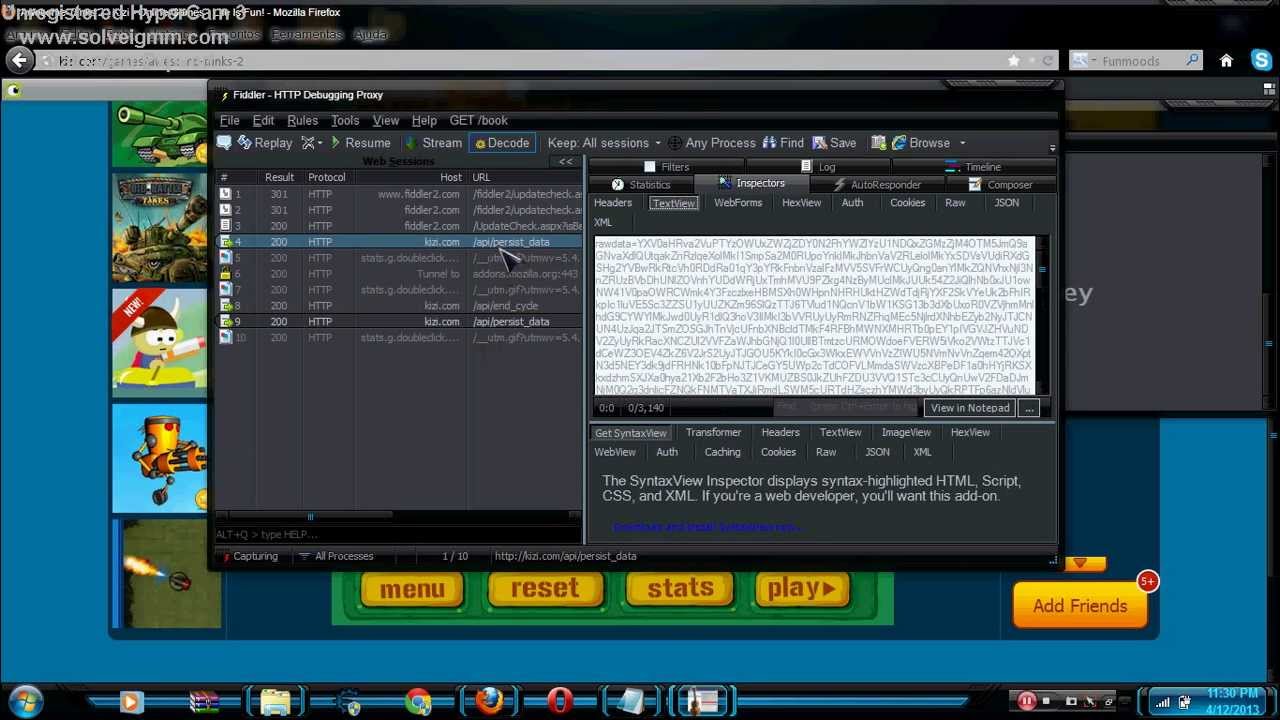This screenshot has width=1280, height=720.
Task: Select the response Caching tab
Action: click(722, 452)
